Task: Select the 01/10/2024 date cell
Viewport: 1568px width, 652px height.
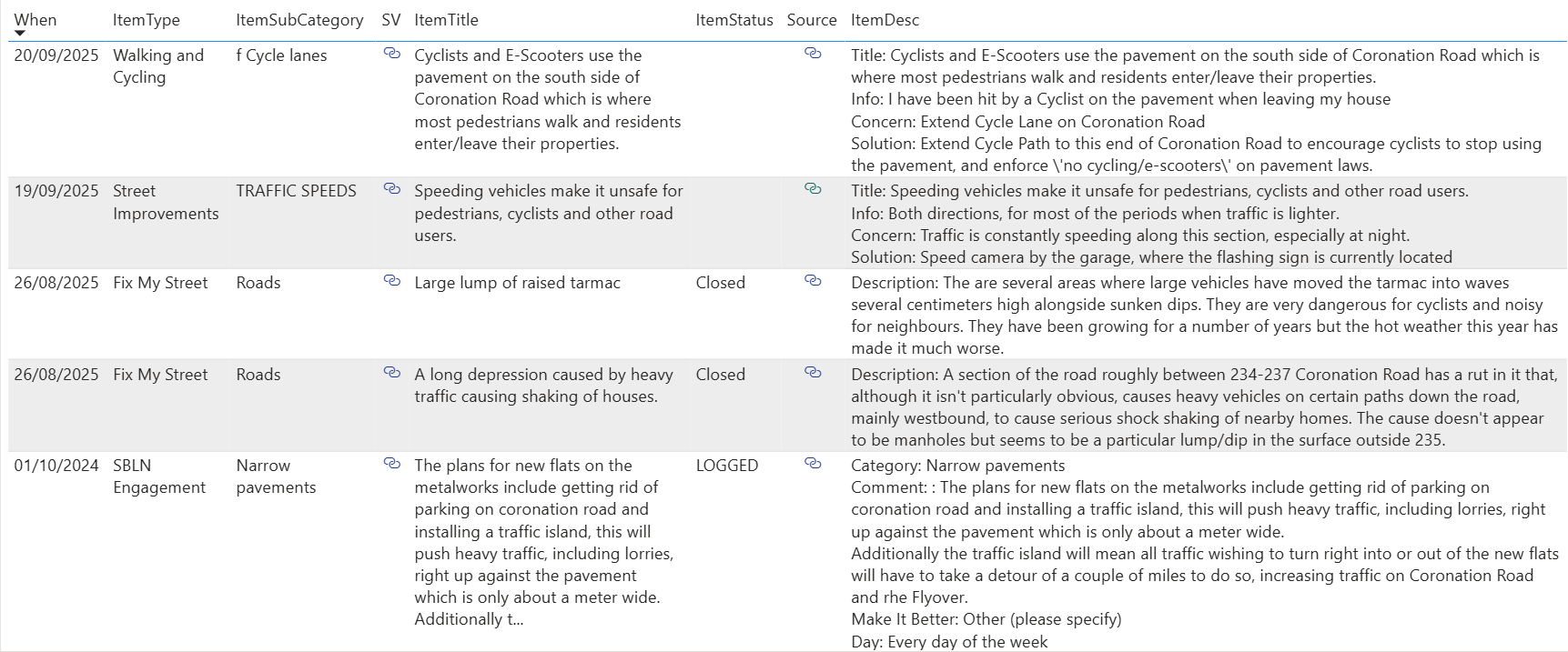Action: click(56, 466)
